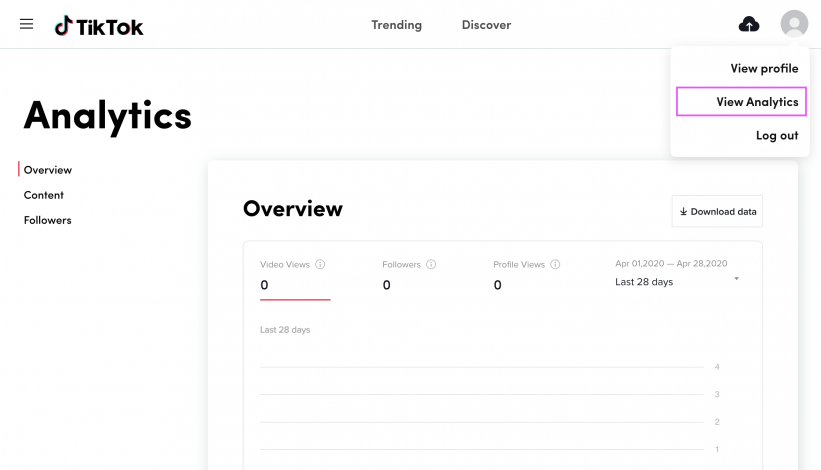The image size is (821, 470).
Task: Select View profile from menu
Action: coord(764,69)
